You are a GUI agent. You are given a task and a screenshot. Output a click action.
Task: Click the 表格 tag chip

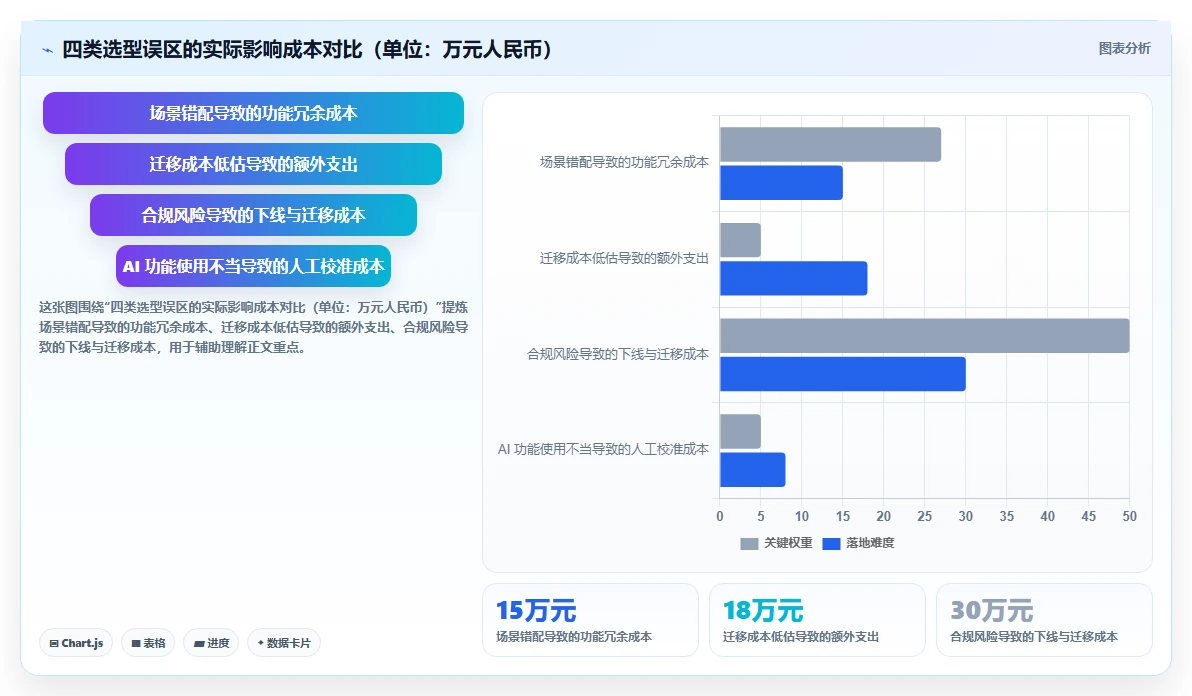click(148, 643)
